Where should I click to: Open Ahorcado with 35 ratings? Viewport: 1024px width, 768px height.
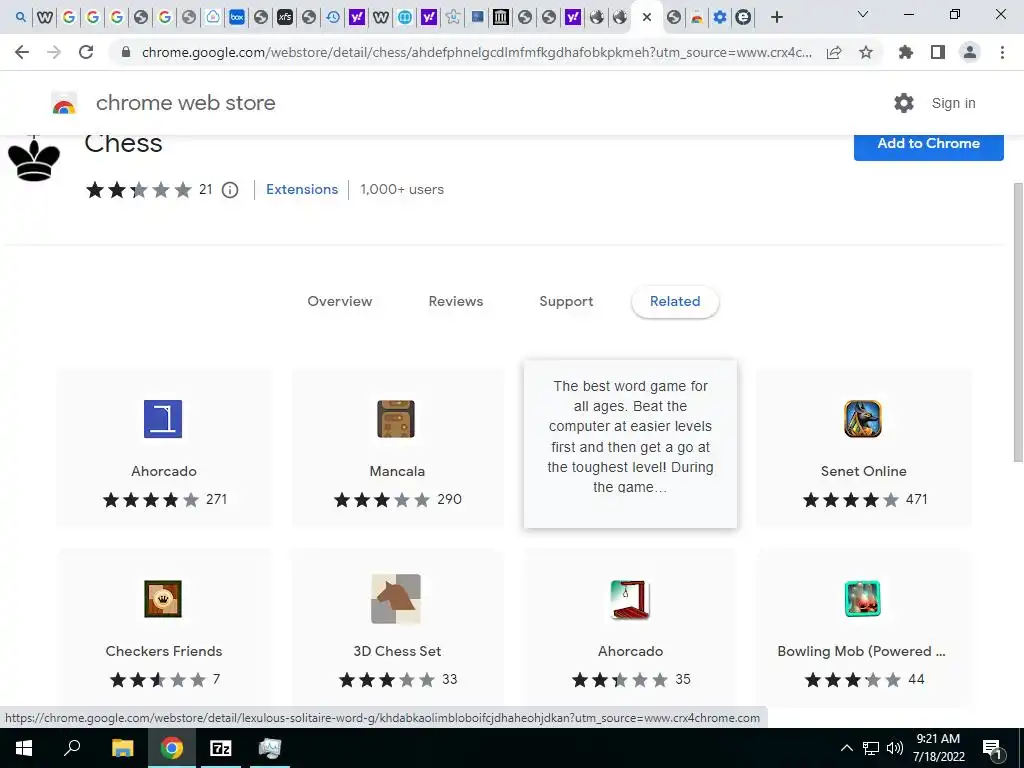[x=630, y=652]
